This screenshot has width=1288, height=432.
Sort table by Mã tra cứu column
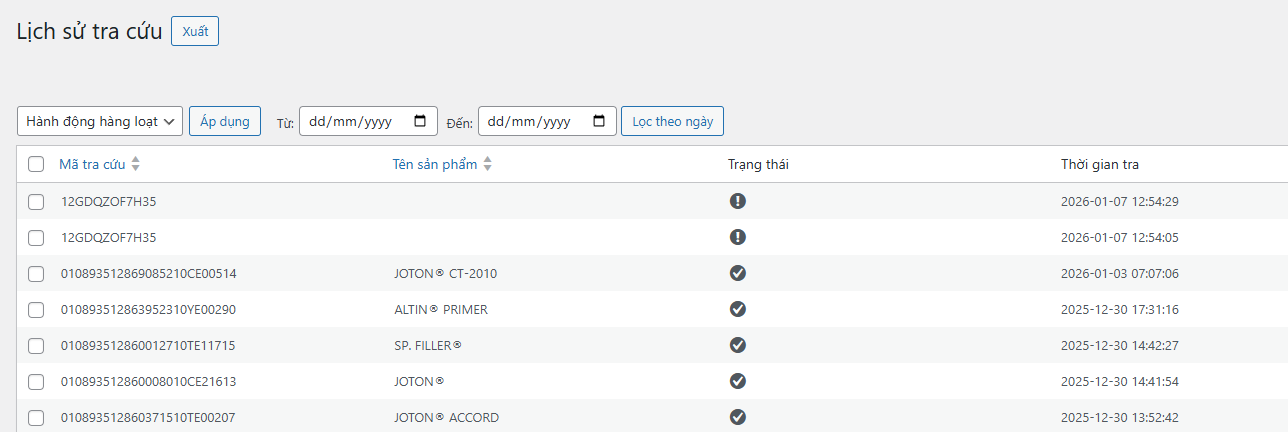92,164
